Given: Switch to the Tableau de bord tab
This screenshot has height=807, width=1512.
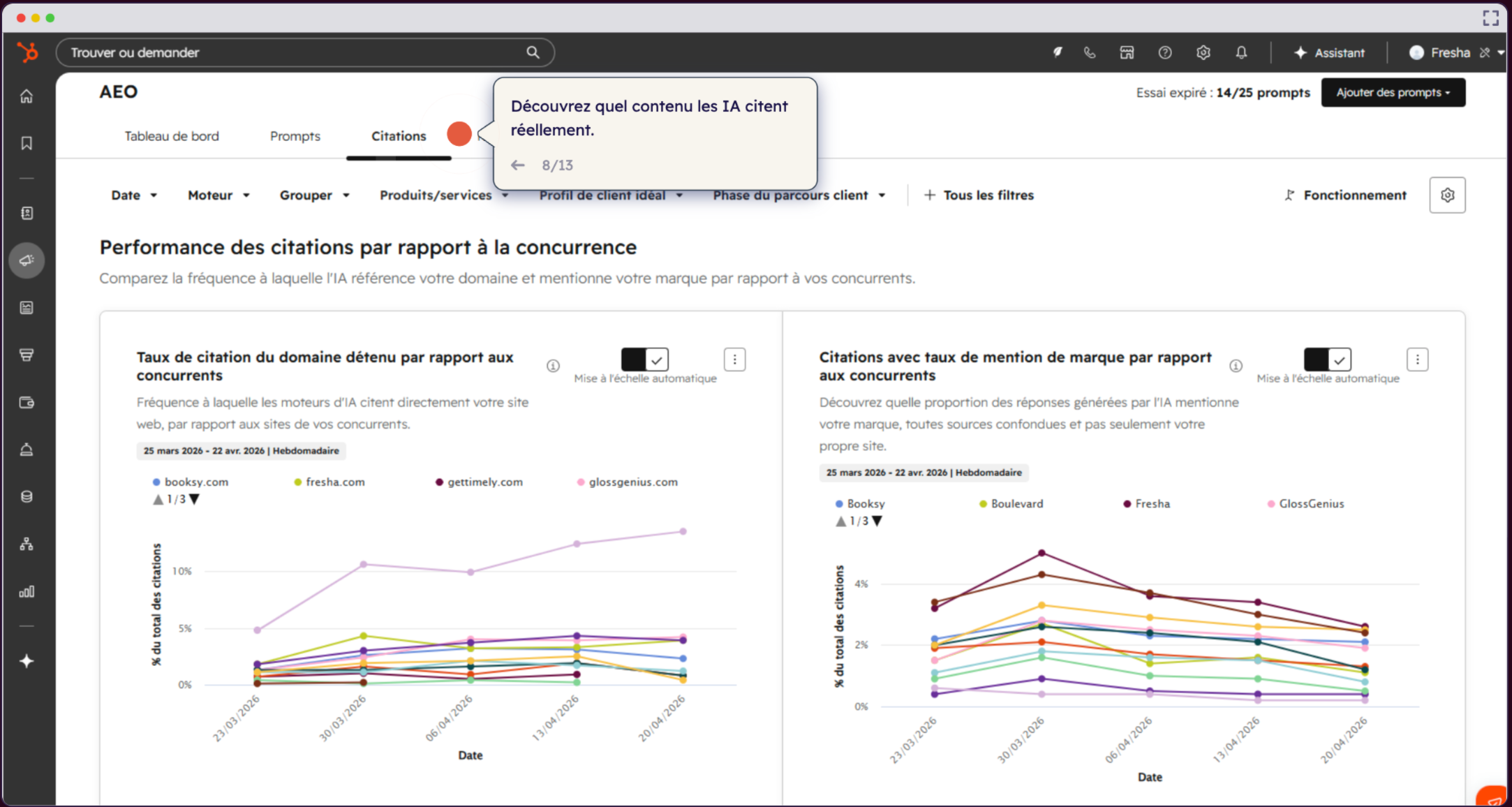Looking at the screenshot, I should click(x=172, y=136).
